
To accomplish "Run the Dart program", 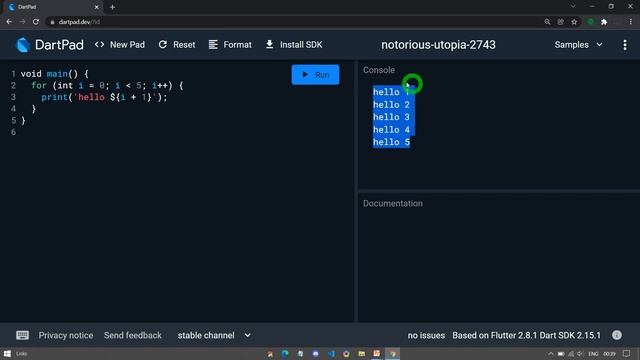I will click(x=315, y=75).
